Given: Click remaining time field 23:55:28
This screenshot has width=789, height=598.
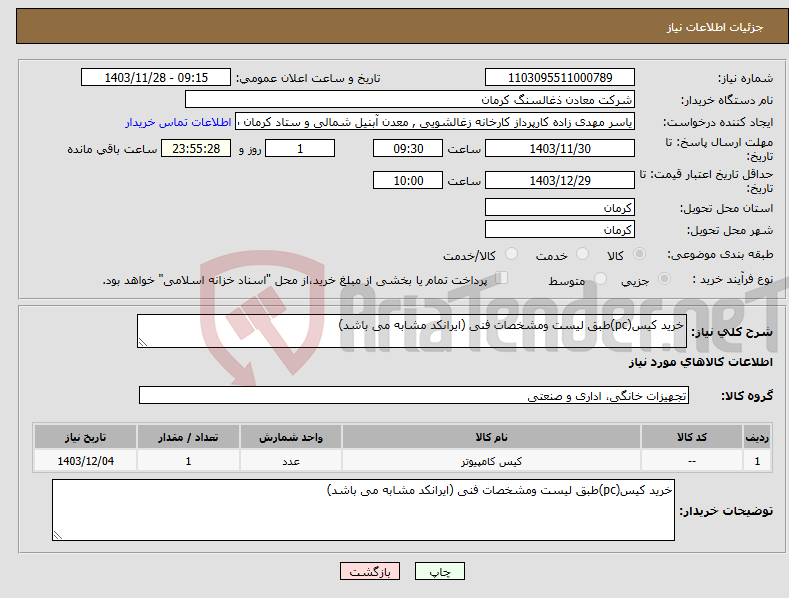Looking at the screenshot, I should coord(196,148).
